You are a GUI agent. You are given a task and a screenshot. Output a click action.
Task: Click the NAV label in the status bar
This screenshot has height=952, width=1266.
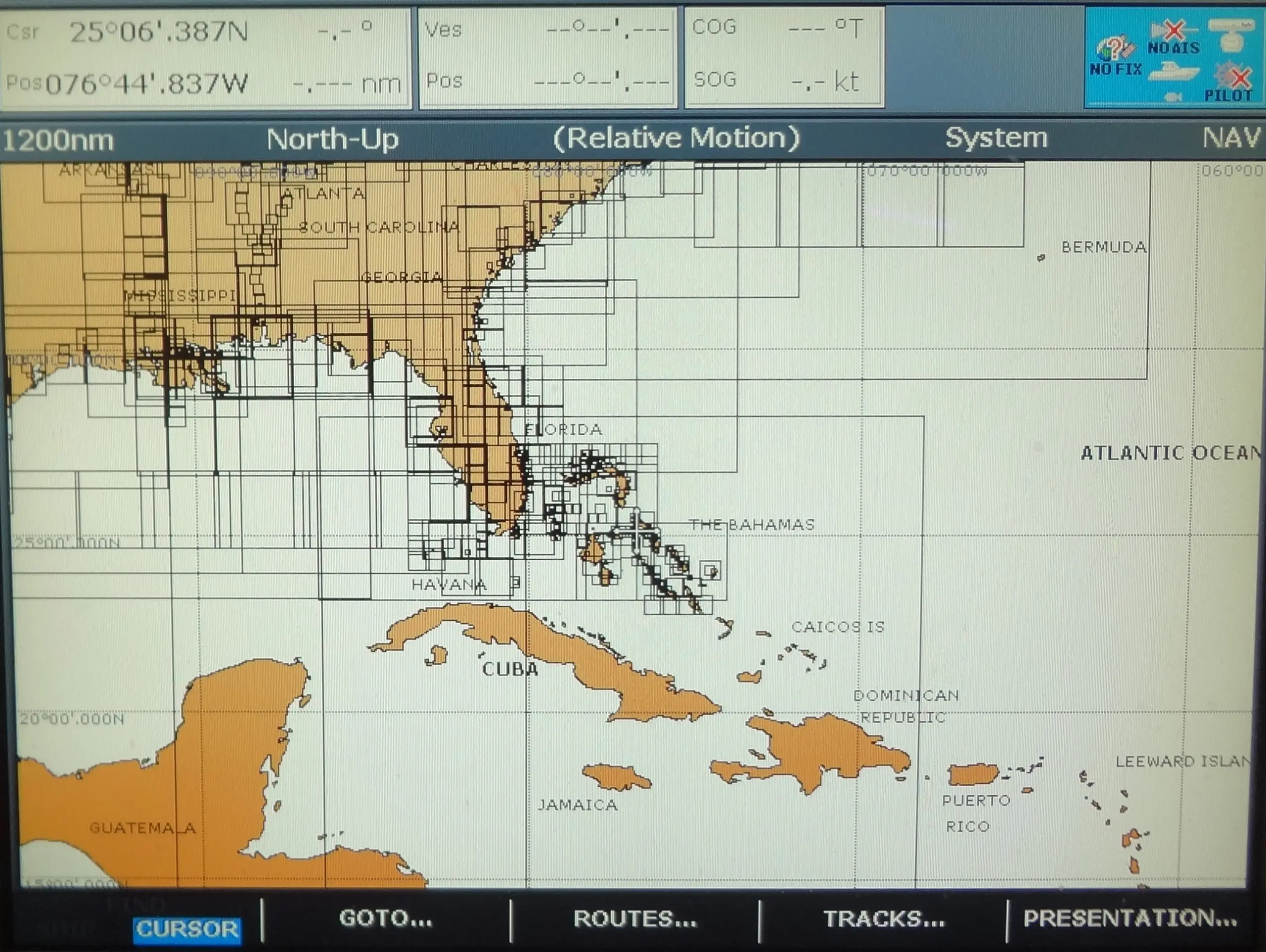1230,138
